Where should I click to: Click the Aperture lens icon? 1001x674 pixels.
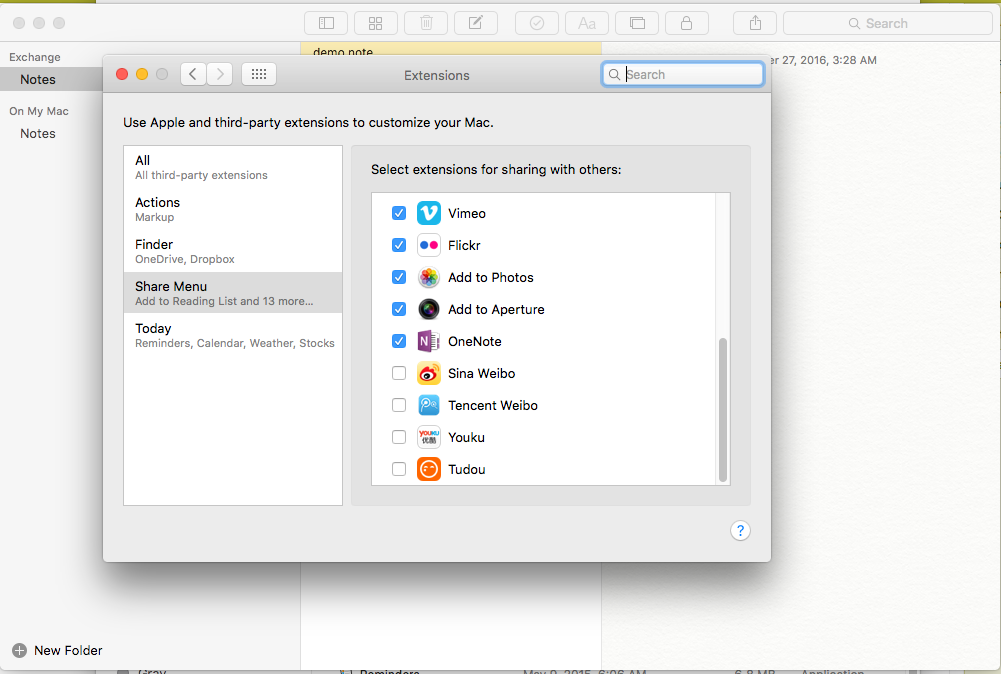(x=428, y=309)
